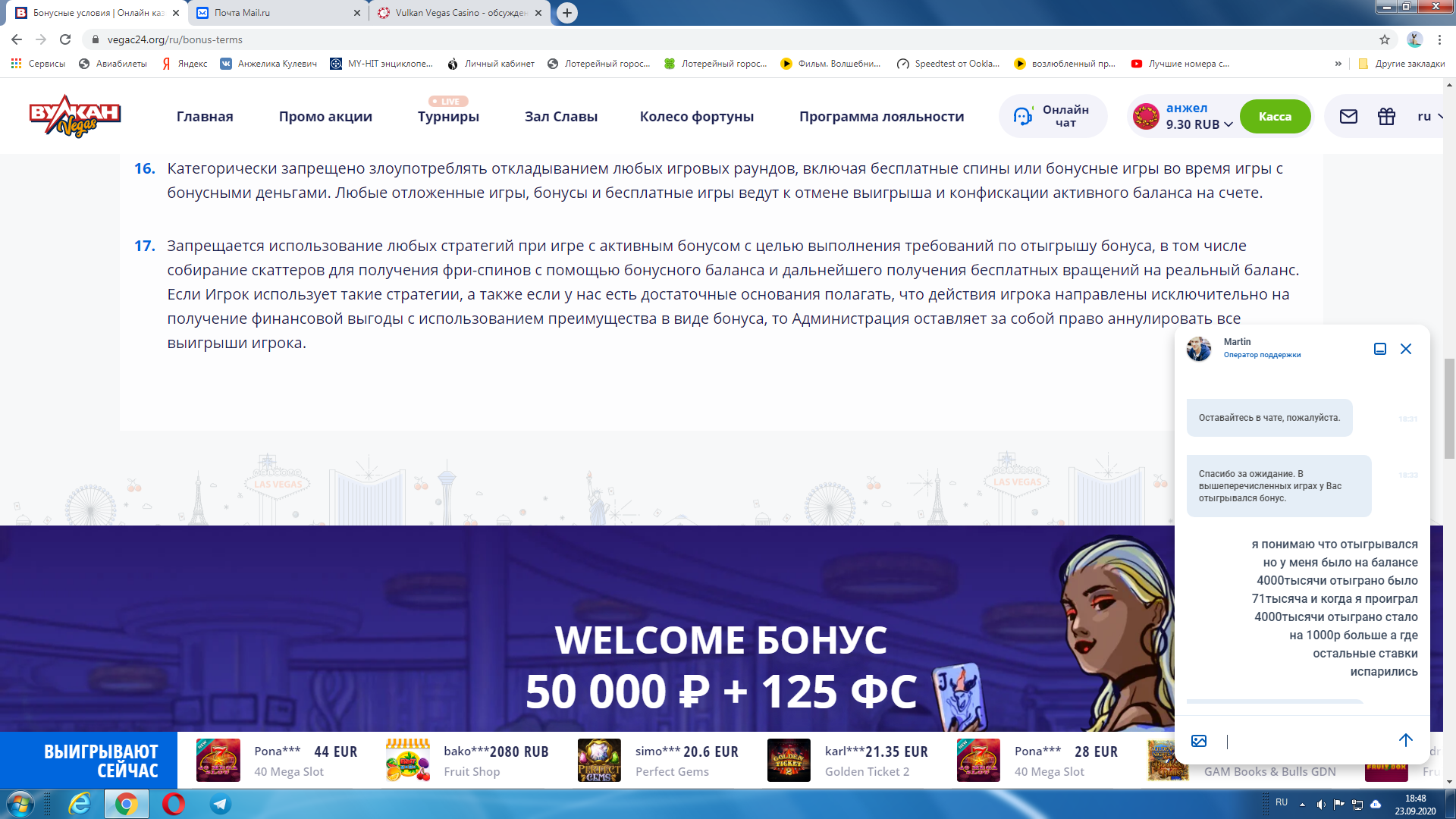Expand hidden bookmarks overflow chevron
This screenshot has height=819, width=1456.
(1338, 64)
